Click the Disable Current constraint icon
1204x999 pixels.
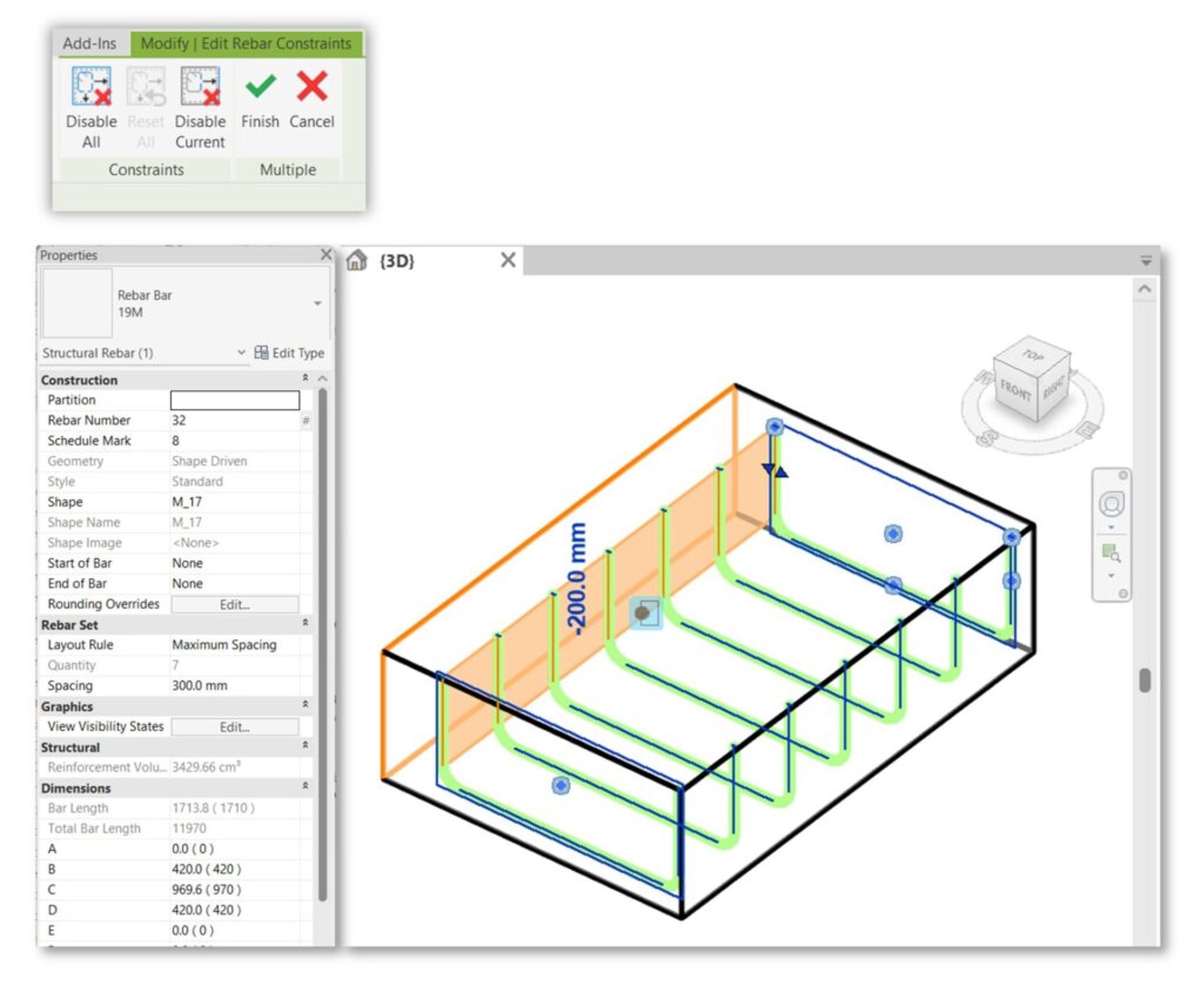pos(200,86)
